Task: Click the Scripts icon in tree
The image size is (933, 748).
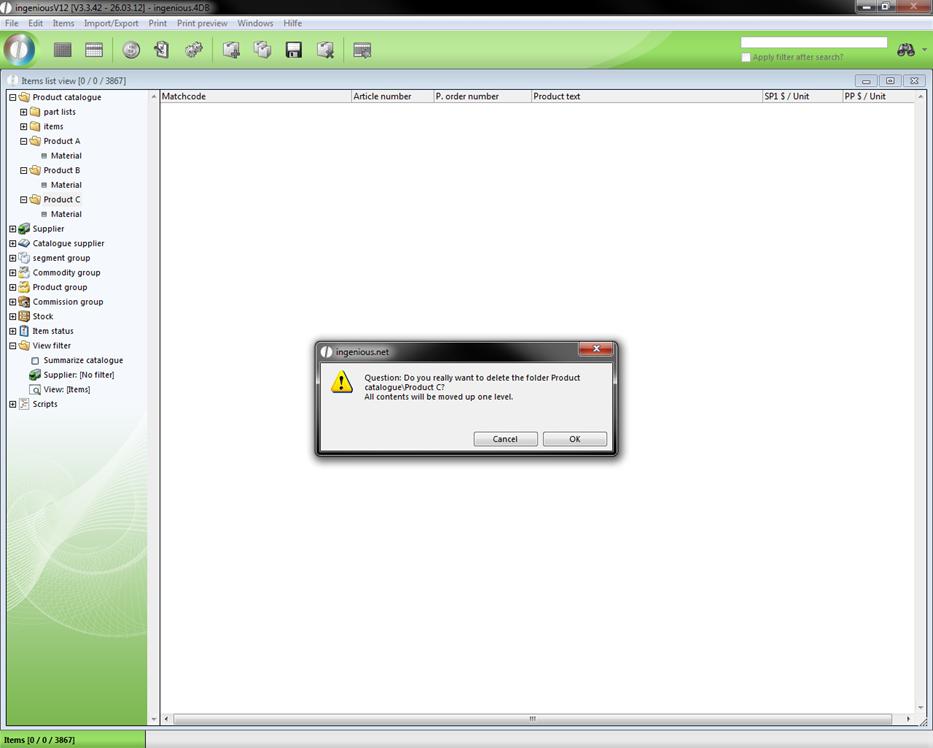Action: [24, 404]
